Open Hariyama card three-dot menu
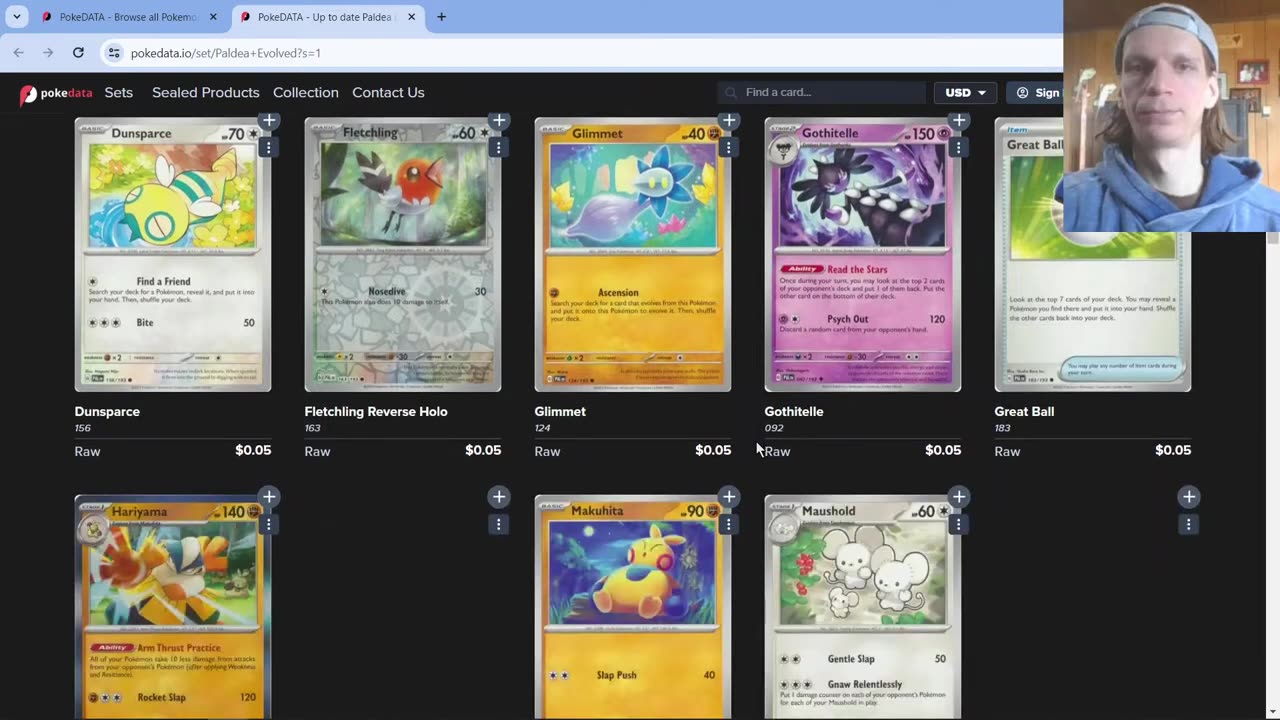Viewport: 1280px width, 720px height. click(268, 524)
